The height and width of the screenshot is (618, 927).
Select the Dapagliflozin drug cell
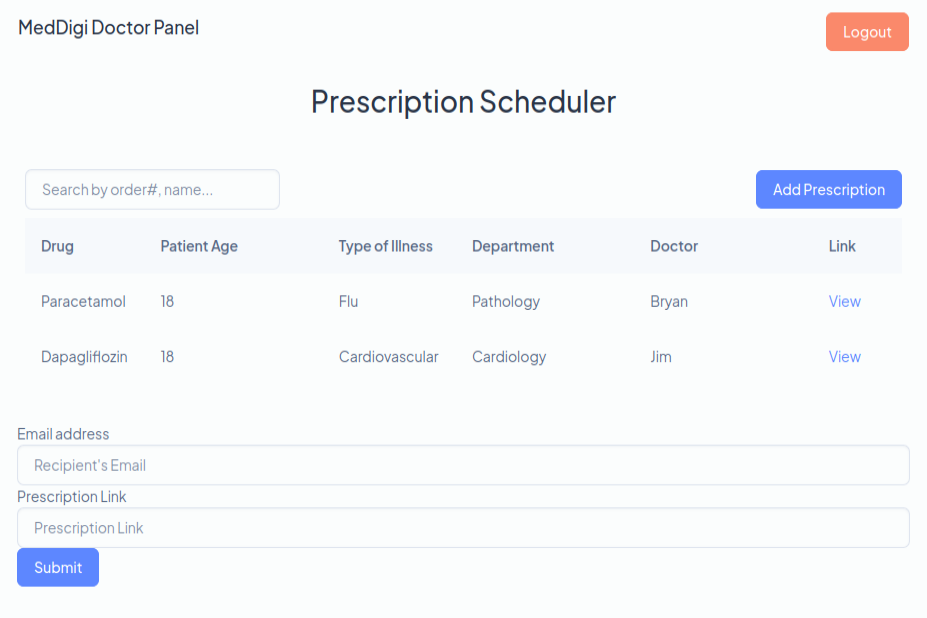[84, 357]
